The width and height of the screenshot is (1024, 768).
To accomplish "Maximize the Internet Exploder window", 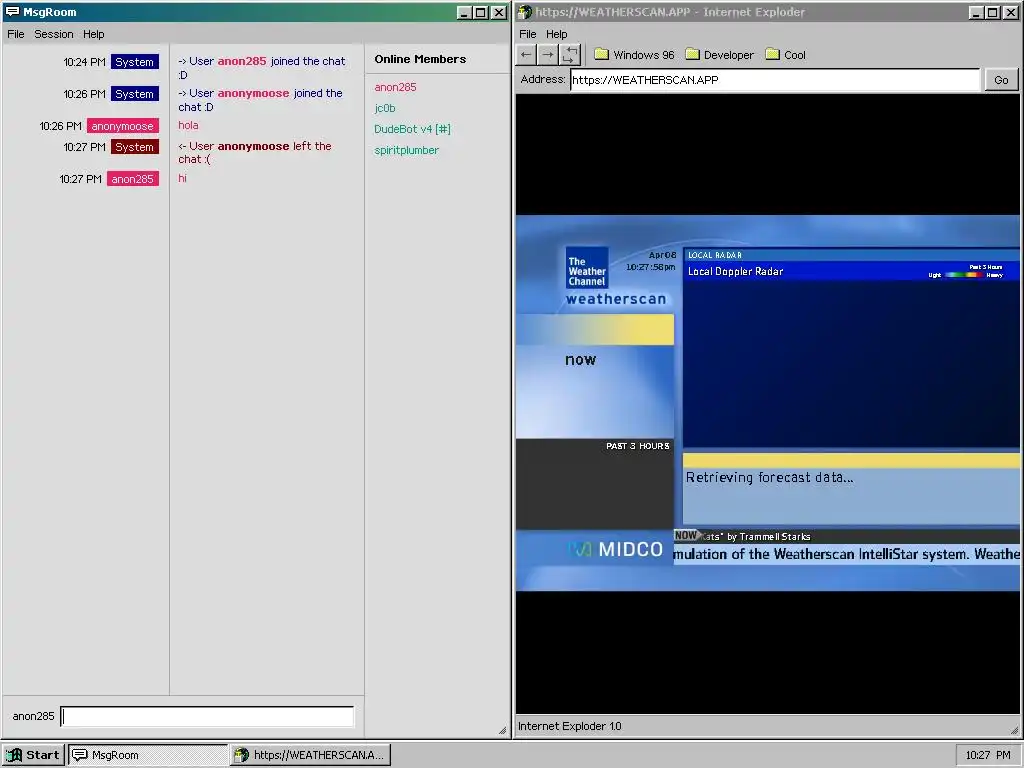I will [x=993, y=12].
